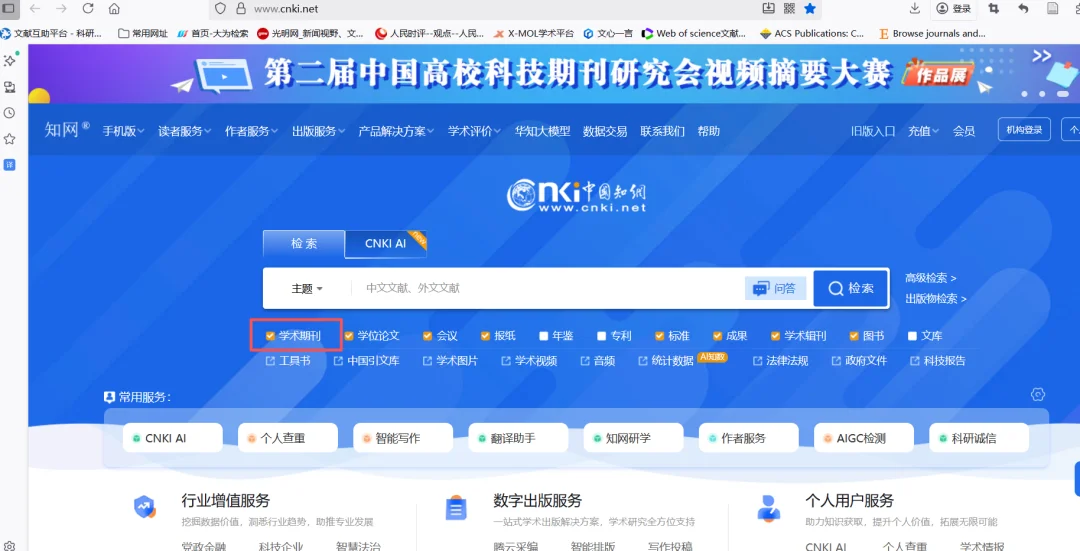Expand the 手机版 menu
This screenshot has width=1080, height=551.
(x=123, y=131)
